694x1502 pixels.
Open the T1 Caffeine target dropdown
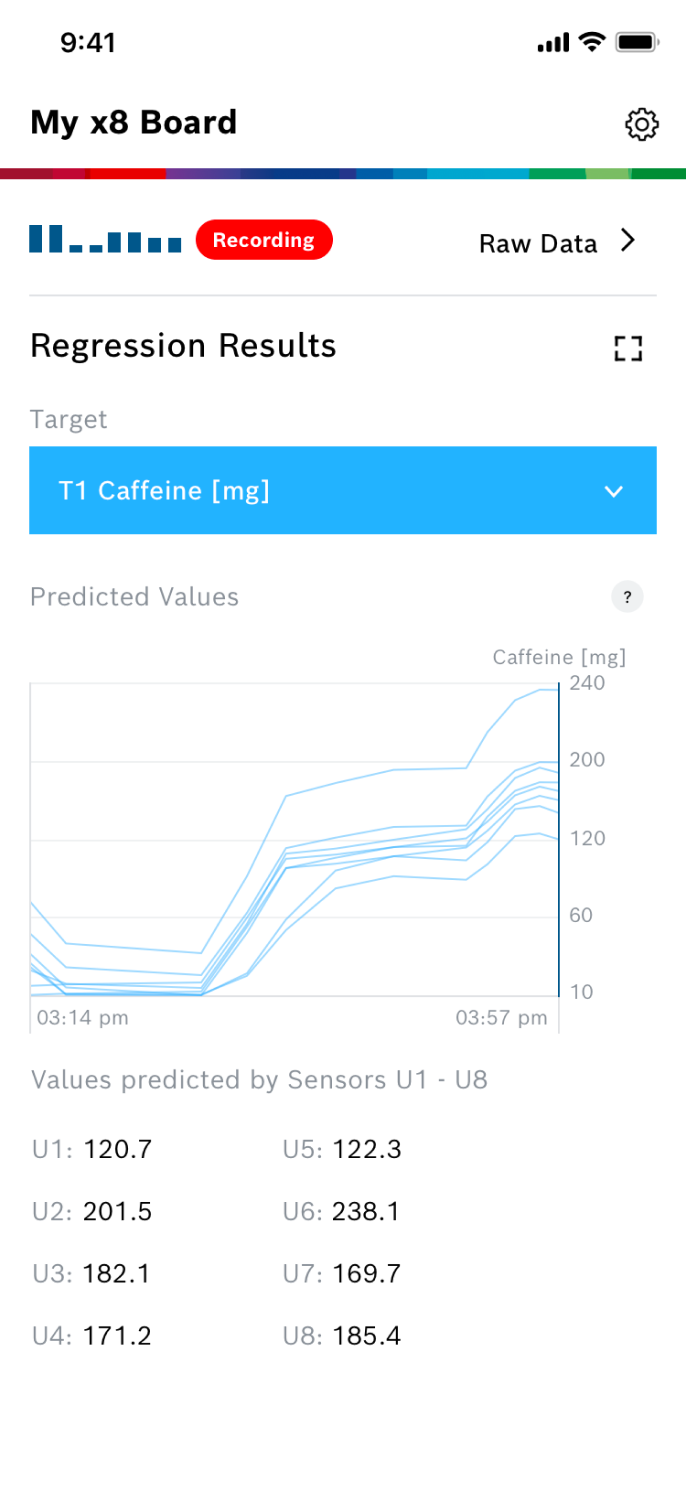pyautogui.click(x=342, y=490)
